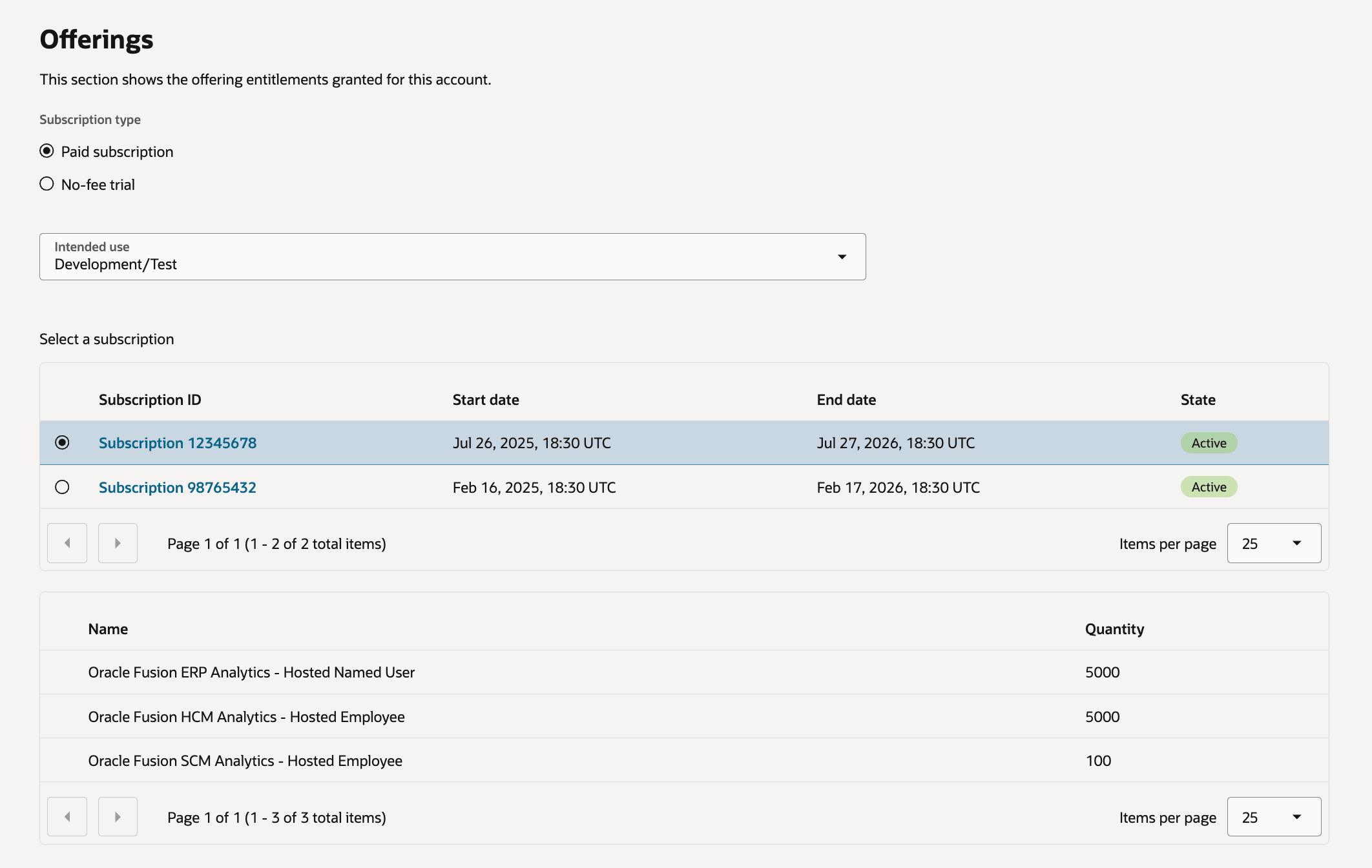Click subscription table Items per page chevron
The width and height of the screenshot is (1372, 868).
[1297, 543]
